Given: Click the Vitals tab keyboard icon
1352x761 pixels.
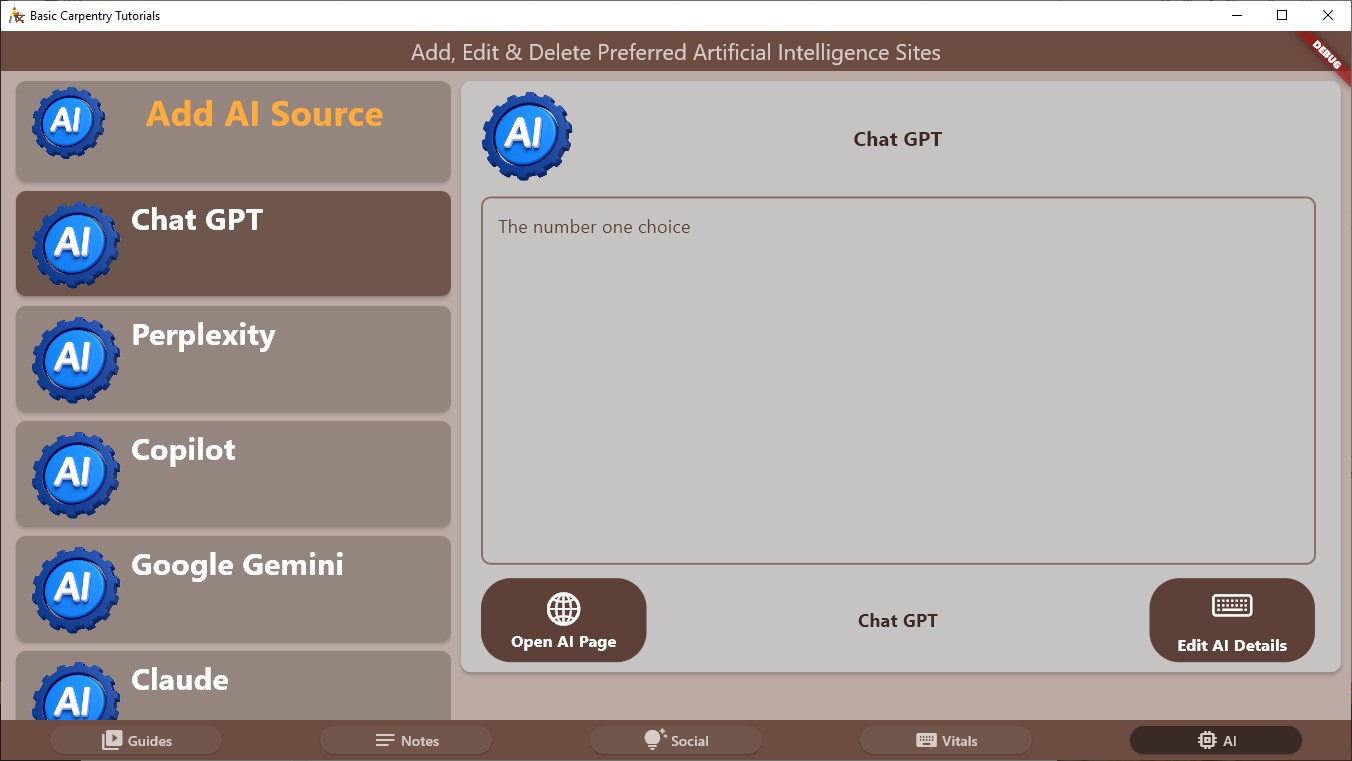Looking at the screenshot, I should coord(927,740).
